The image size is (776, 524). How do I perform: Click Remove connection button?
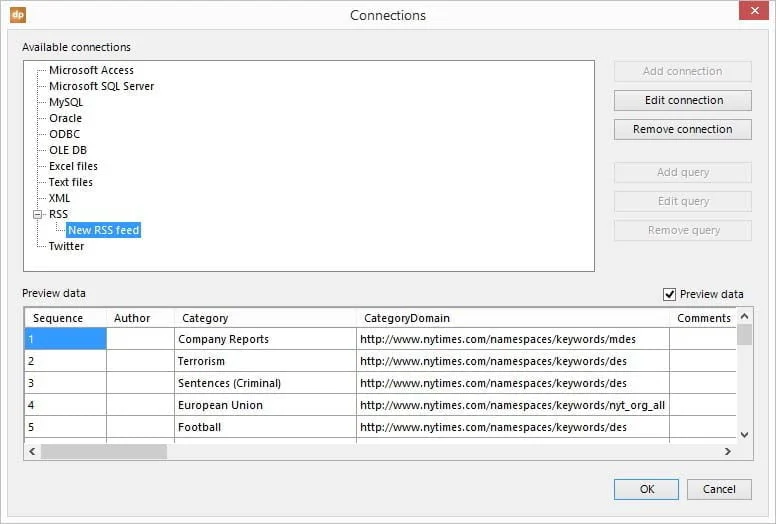coord(682,129)
